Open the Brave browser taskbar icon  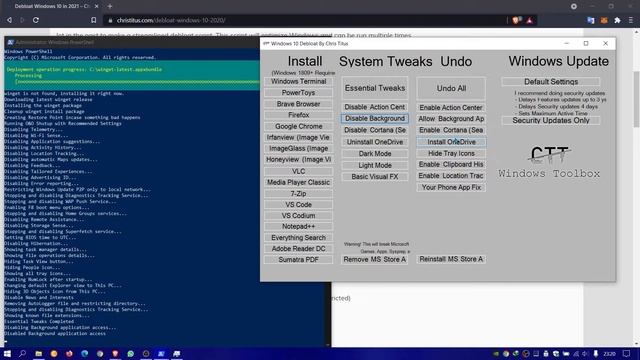coord(115,354)
